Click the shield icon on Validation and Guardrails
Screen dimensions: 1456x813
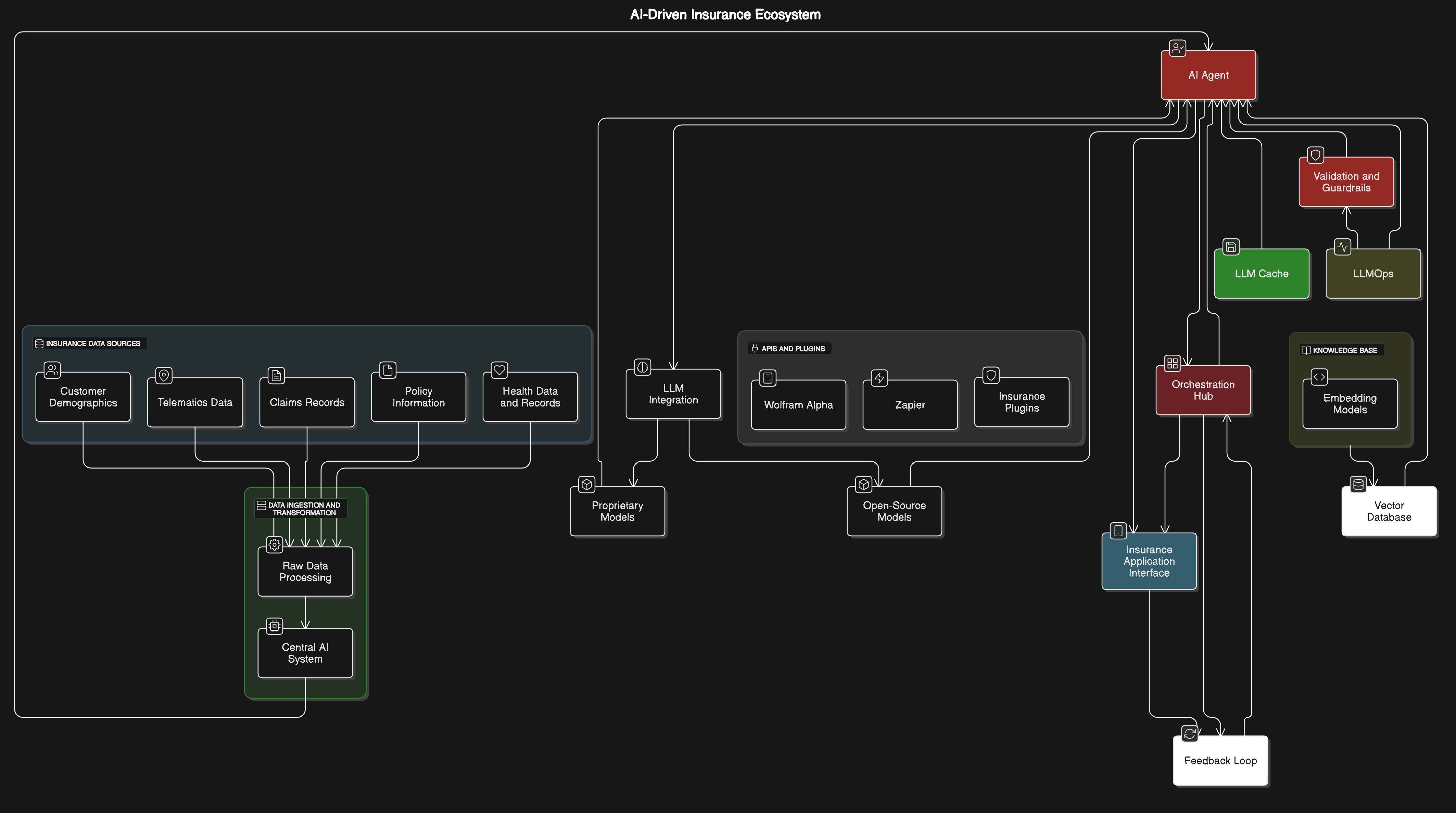(x=1315, y=155)
